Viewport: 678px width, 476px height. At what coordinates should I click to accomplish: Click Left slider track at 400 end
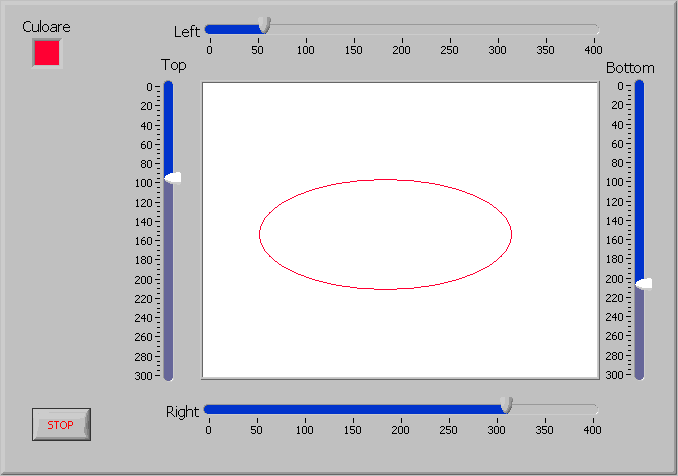tap(593, 29)
